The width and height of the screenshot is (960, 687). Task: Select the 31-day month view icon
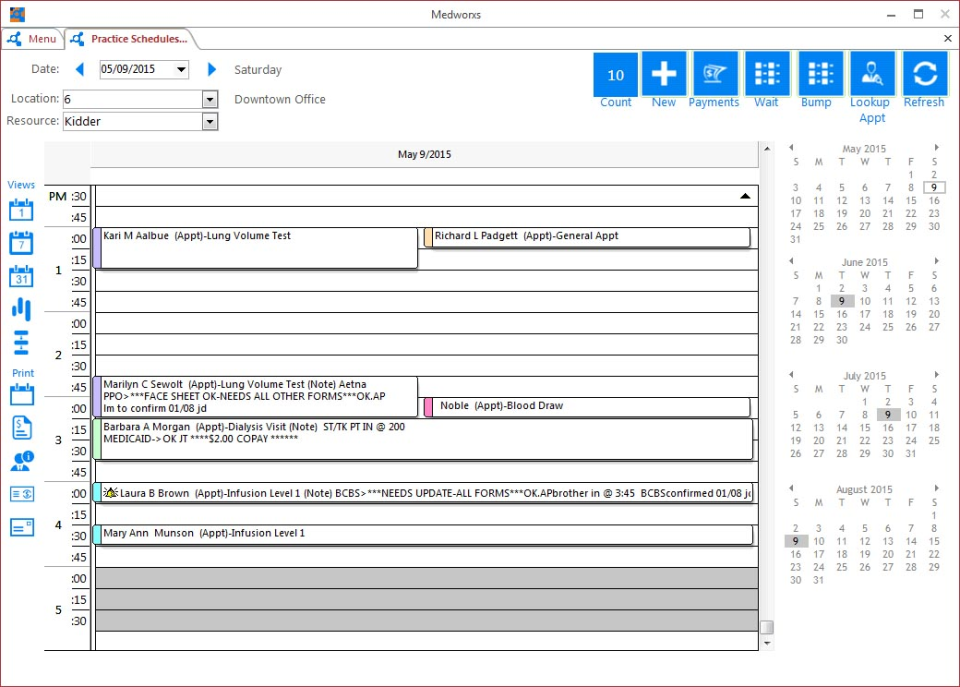point(22,277)
